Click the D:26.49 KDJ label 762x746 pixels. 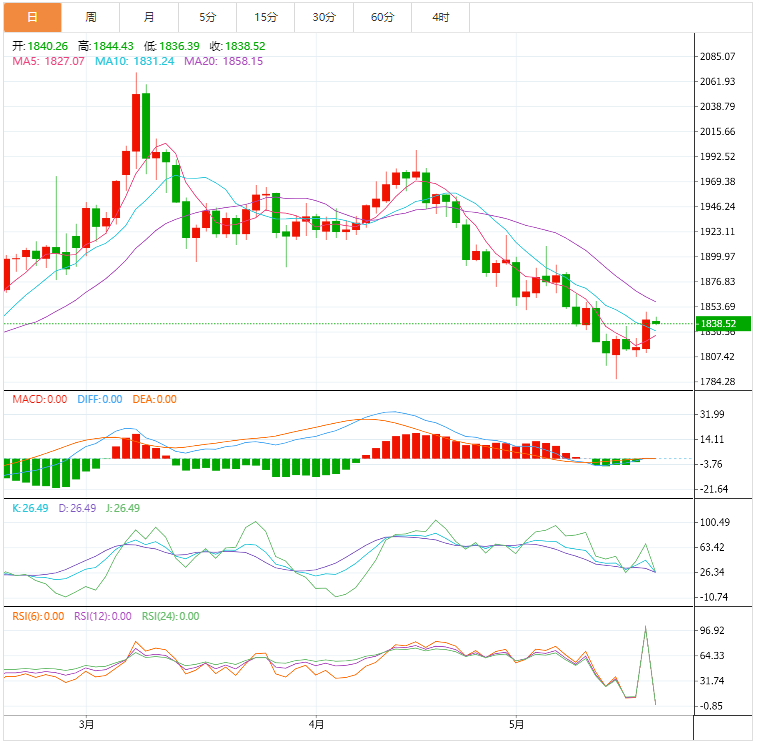[77, 508]
